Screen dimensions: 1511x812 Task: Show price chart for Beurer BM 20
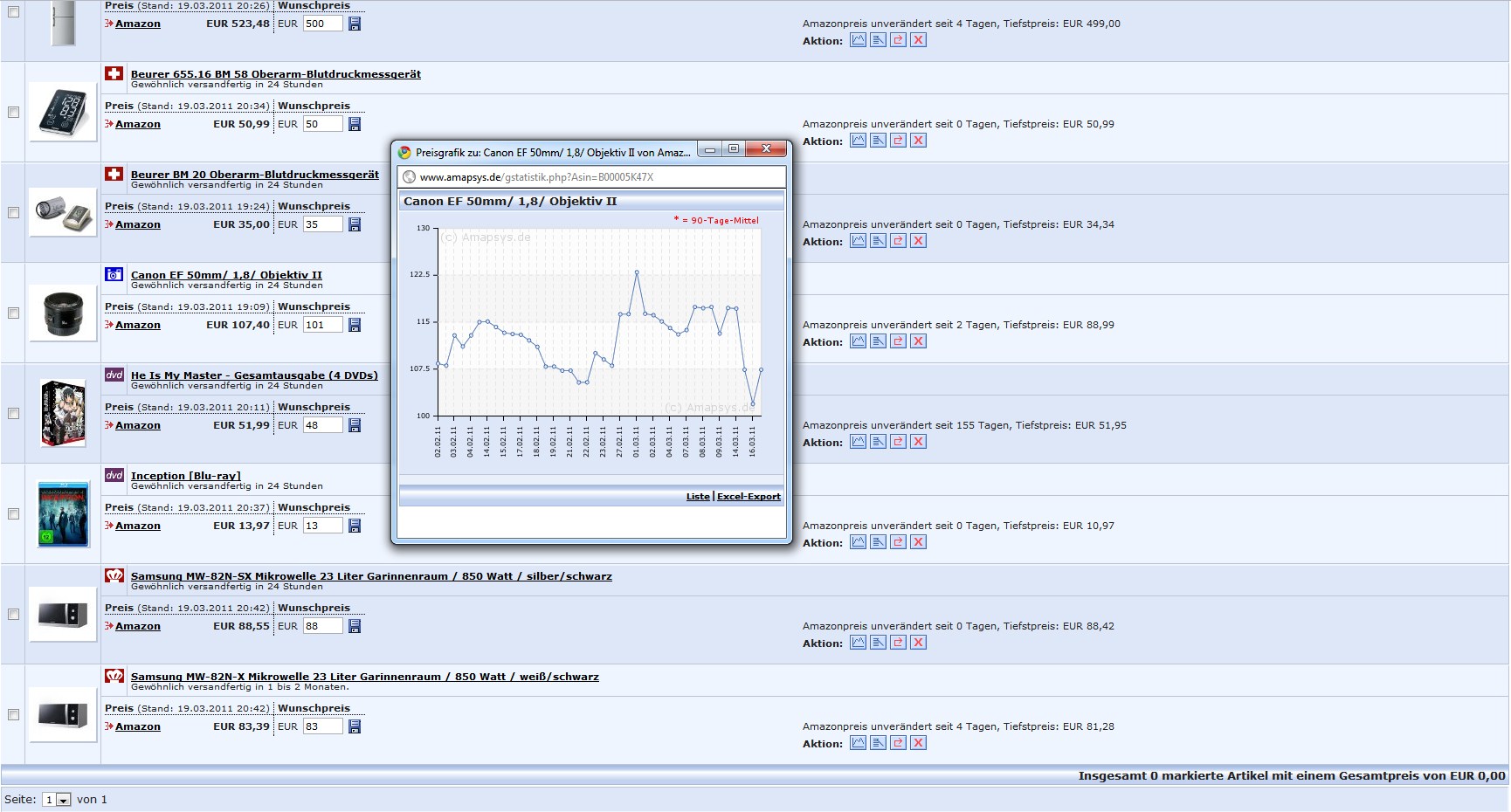click(858, 241)
